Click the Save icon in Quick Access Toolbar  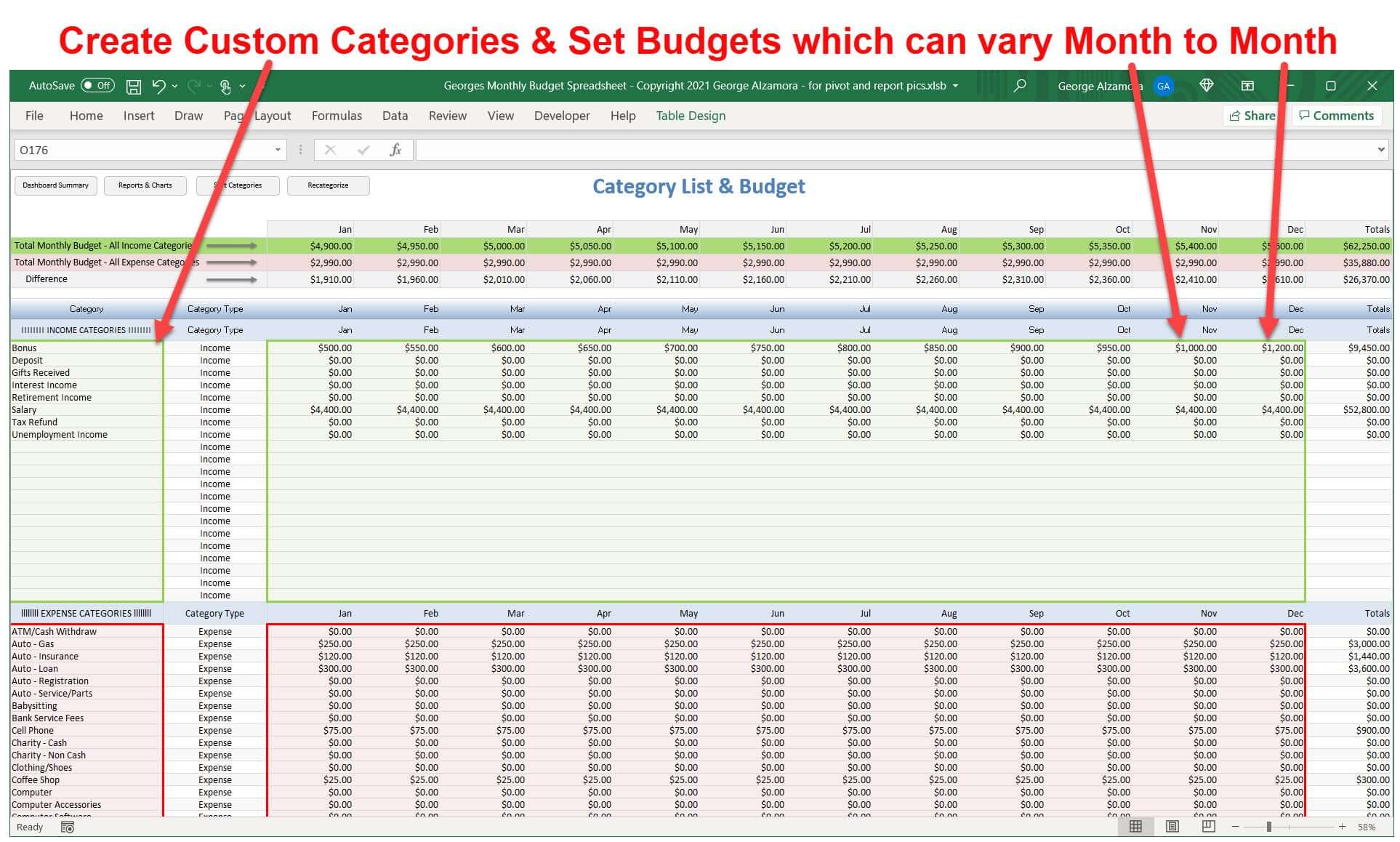(134, 86)
